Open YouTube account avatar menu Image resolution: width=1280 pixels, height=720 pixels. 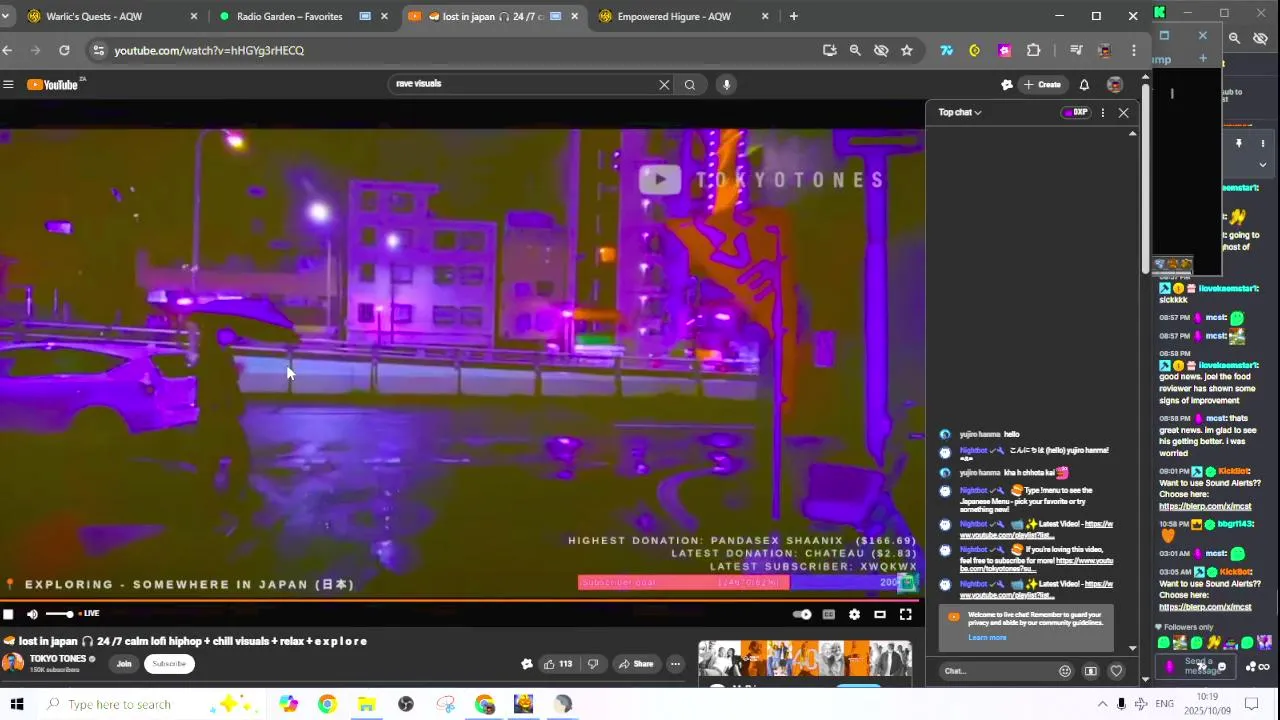coord(1115,85)
